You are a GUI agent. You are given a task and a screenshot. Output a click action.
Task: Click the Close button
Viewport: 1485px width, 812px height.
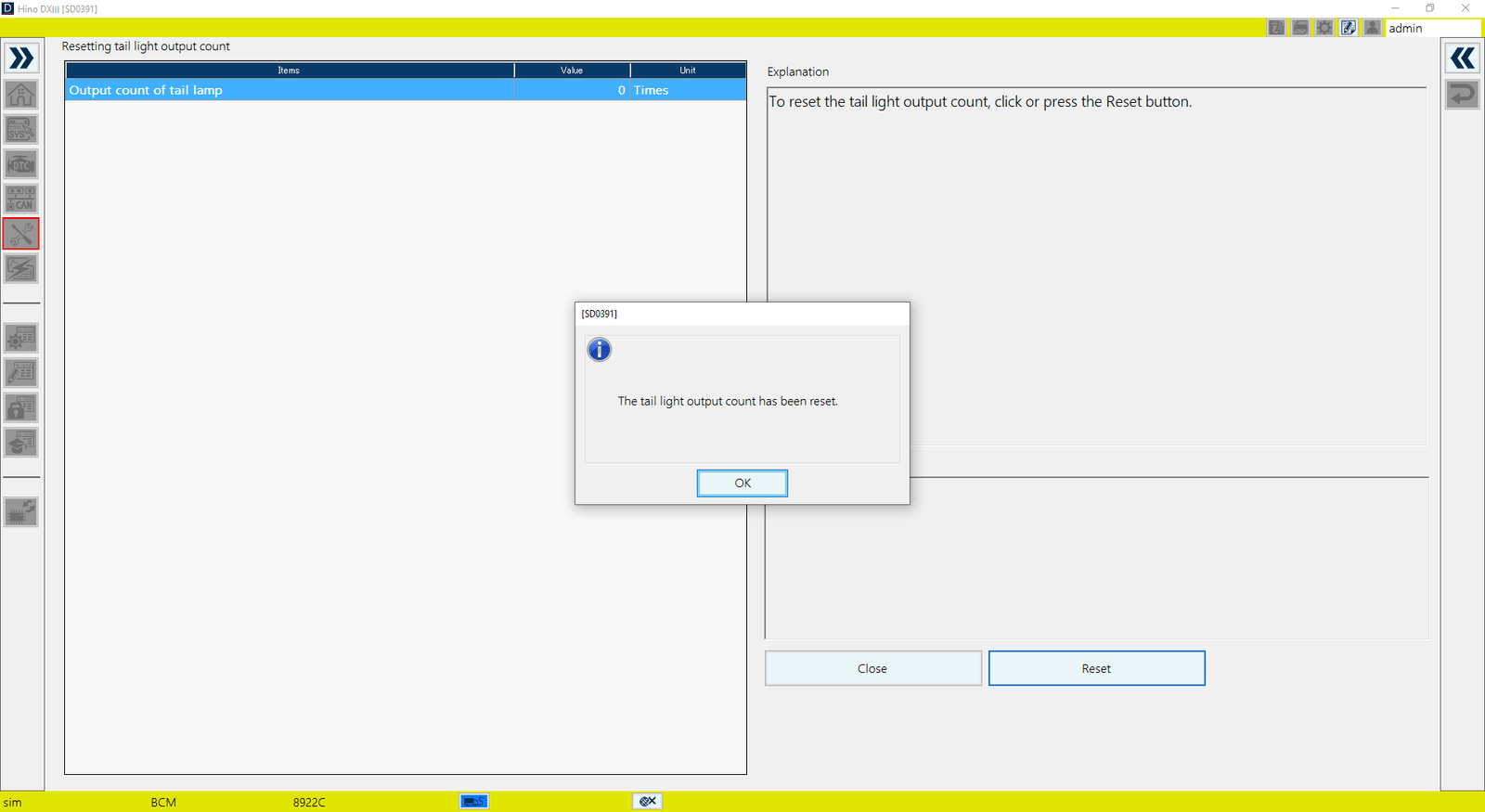pyautogui.click(x=873, y=668)
